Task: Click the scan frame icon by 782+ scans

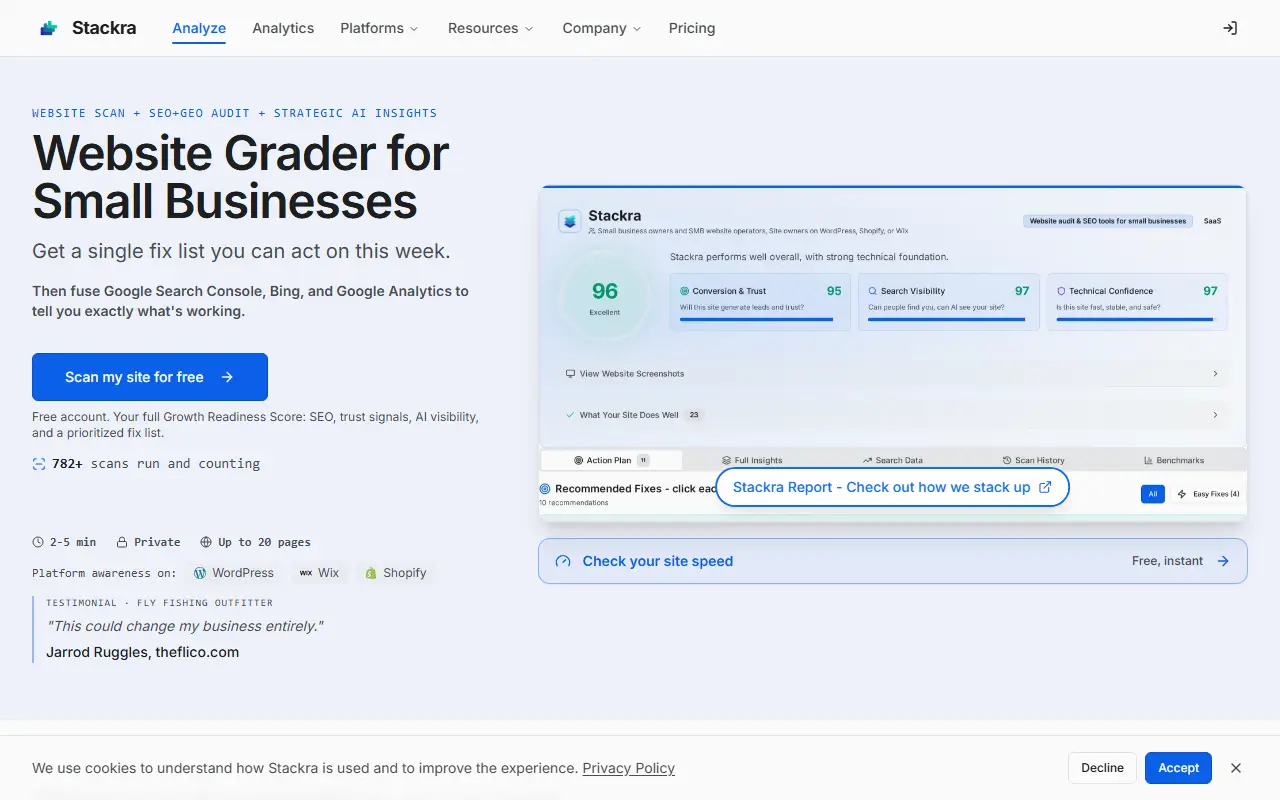Action: [39, 464]
